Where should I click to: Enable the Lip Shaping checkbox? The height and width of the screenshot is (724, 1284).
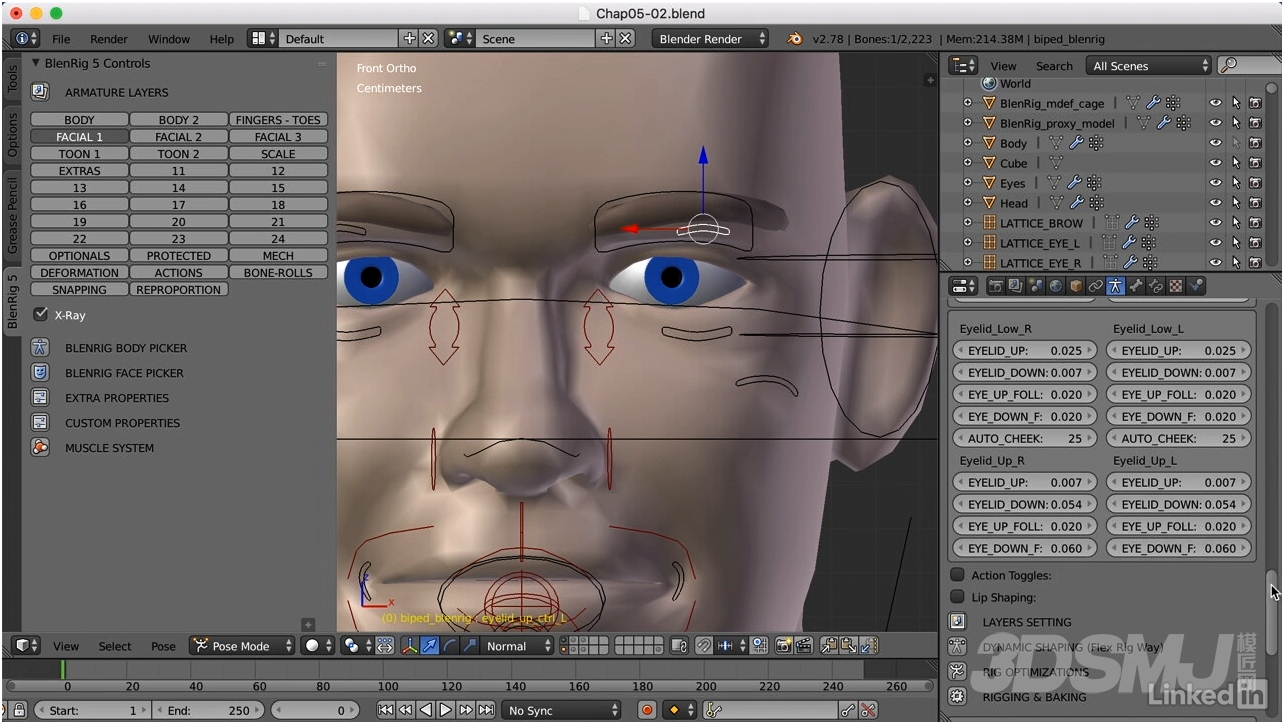957,597
